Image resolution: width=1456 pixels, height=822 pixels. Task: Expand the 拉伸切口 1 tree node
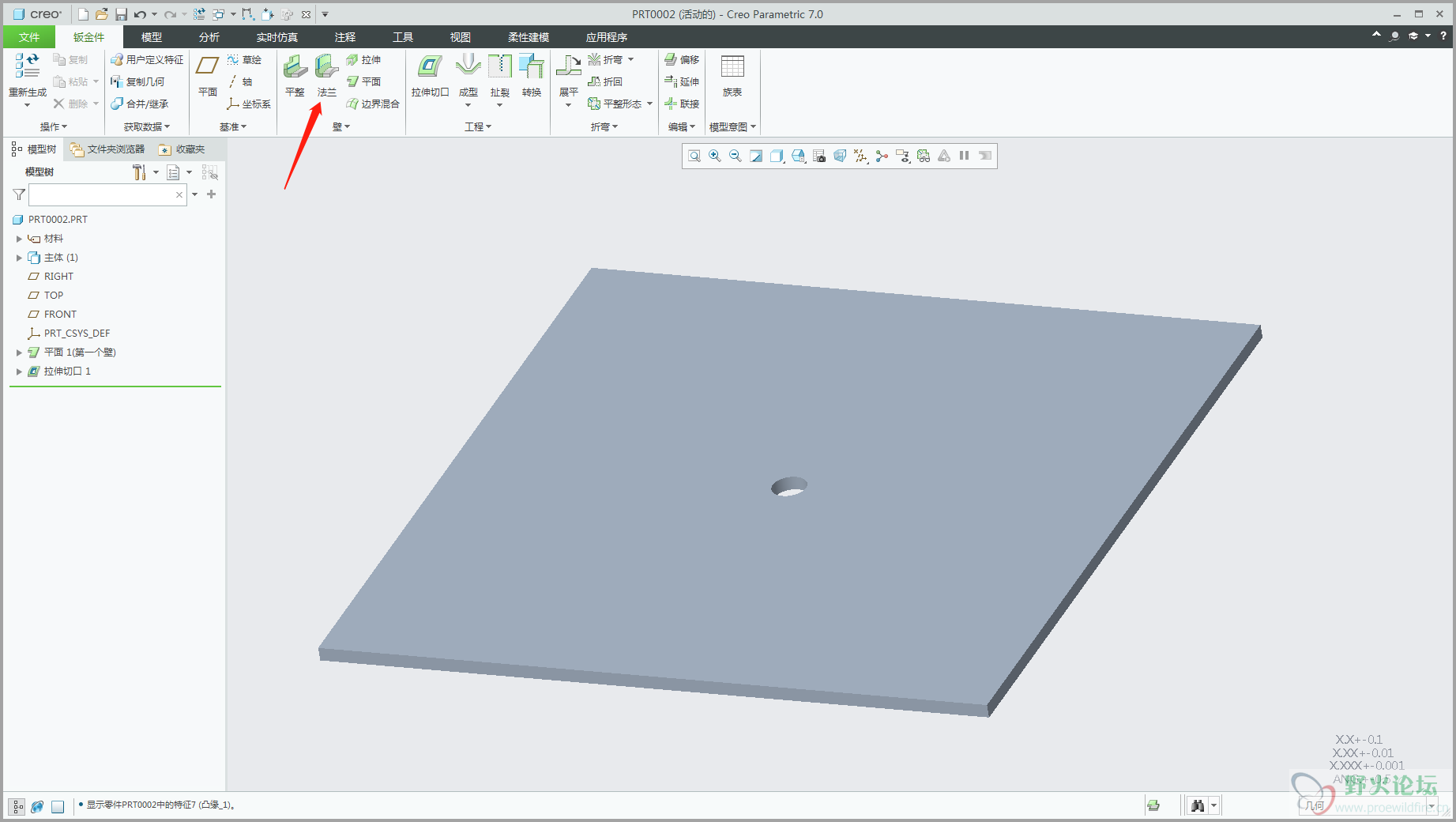click(19, 371)
